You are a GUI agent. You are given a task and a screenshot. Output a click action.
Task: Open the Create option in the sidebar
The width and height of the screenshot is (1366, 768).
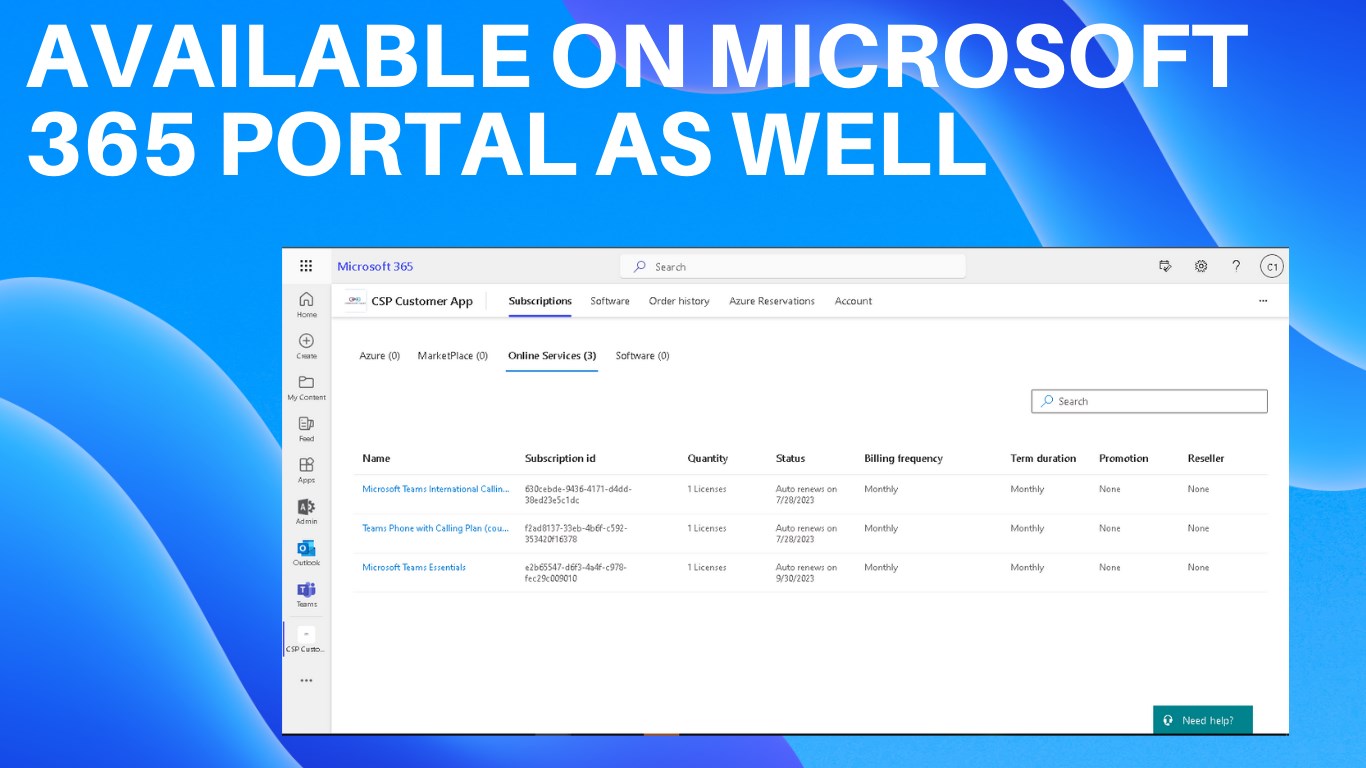point(306,346)
